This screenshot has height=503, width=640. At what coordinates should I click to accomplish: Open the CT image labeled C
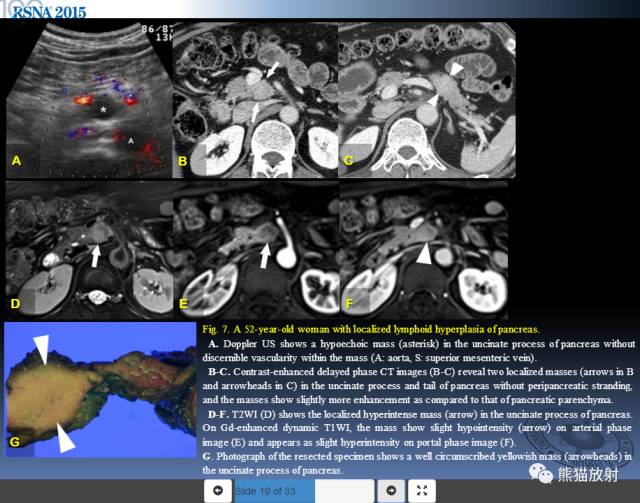(x=427, y=100)
